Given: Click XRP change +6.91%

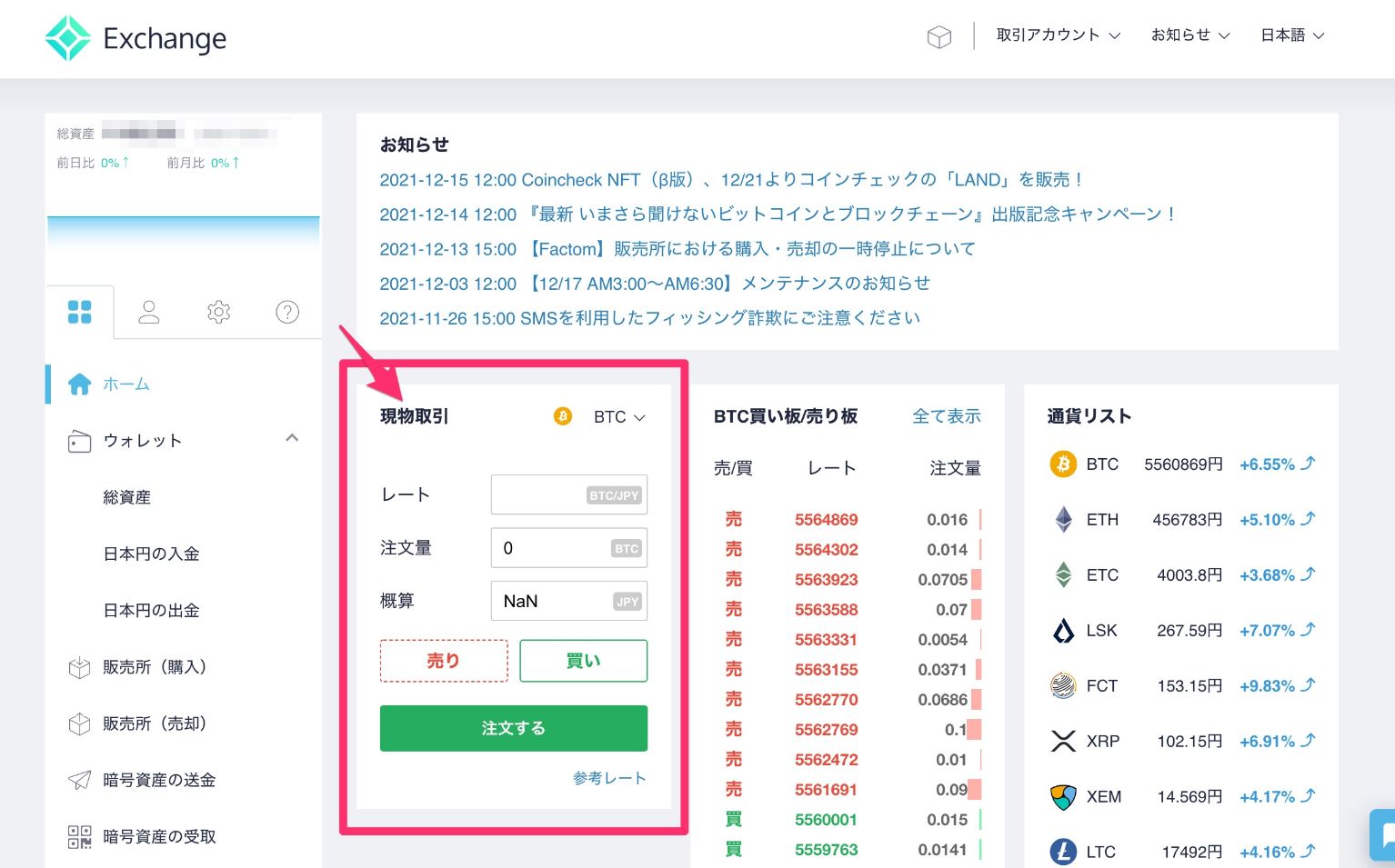Looking at the screenshot, I should pyautogui.click(x=1267, y=742).
